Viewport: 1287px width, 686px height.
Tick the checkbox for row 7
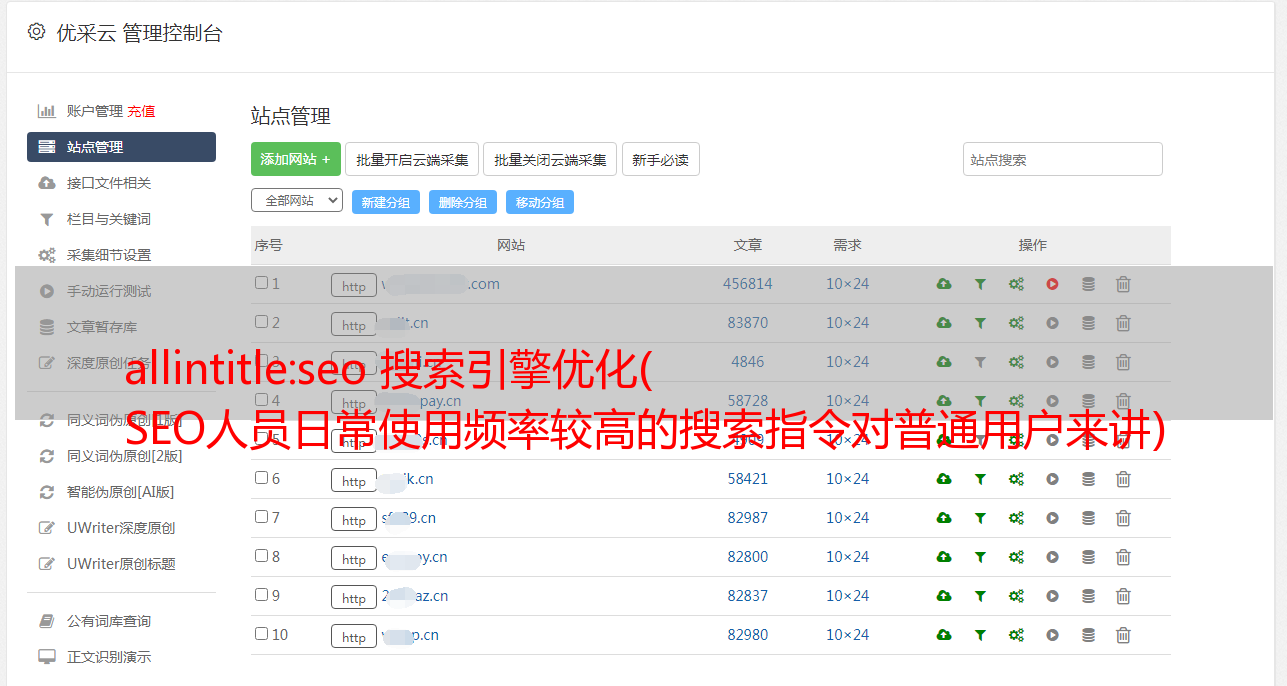pyautogui.click(x=261, y=517)
